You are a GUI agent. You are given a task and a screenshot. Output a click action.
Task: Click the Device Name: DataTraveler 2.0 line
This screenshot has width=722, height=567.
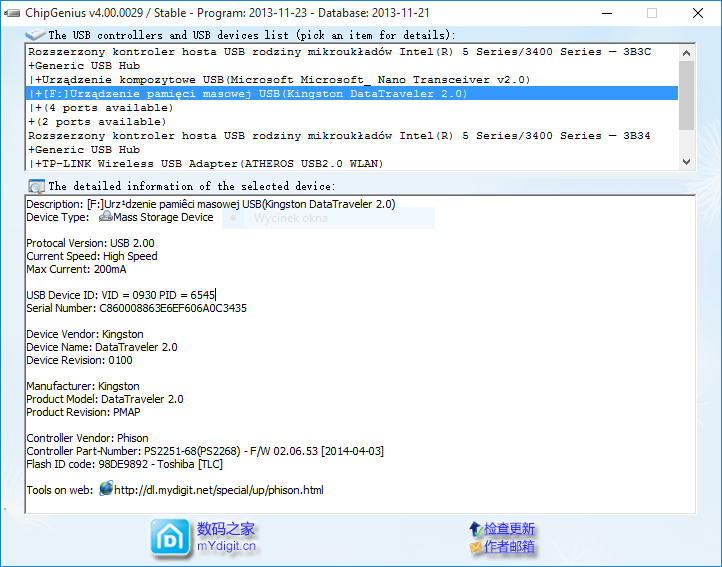(x=102, y=347)
